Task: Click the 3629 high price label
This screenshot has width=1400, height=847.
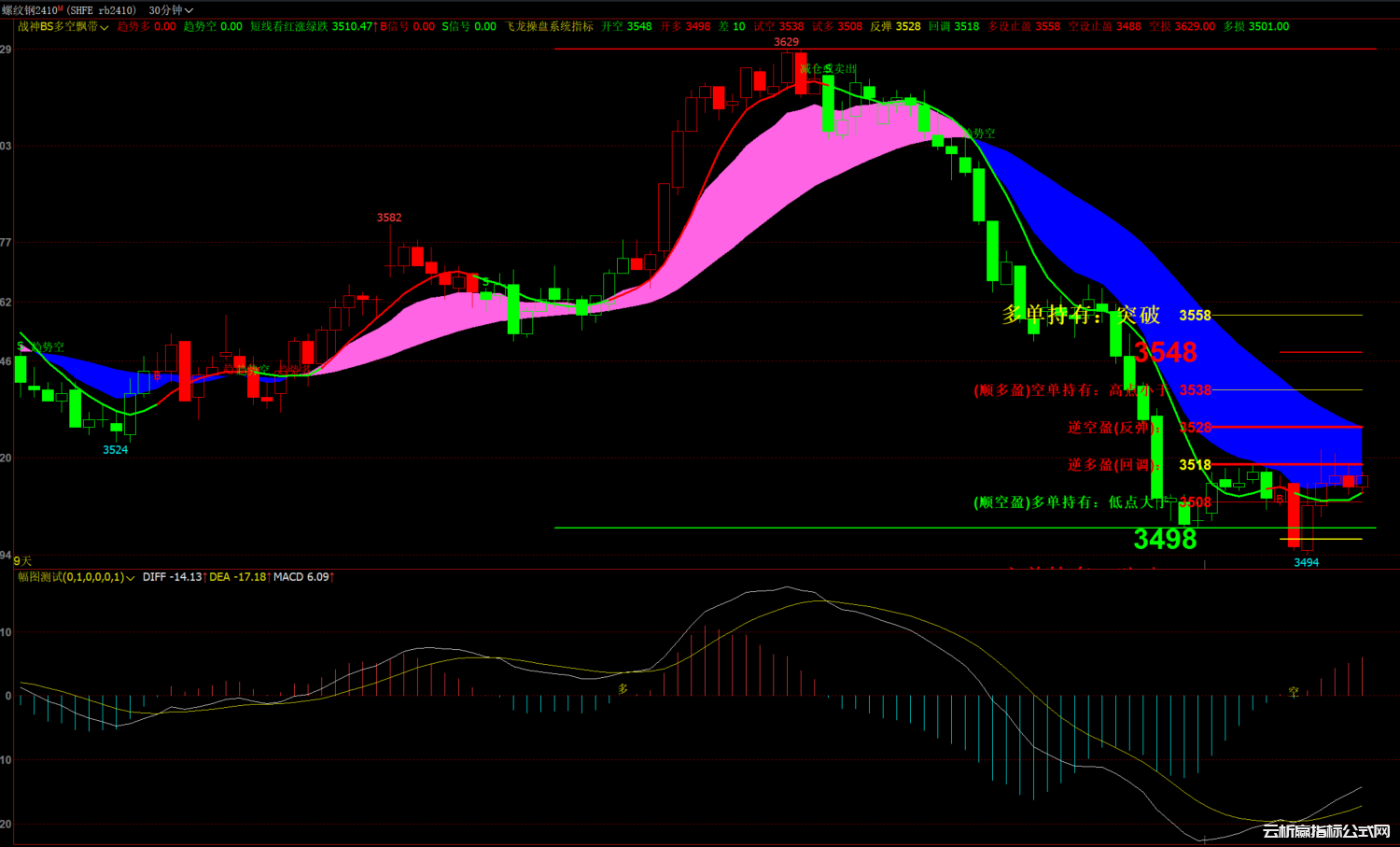Action: tap(787, 42)
